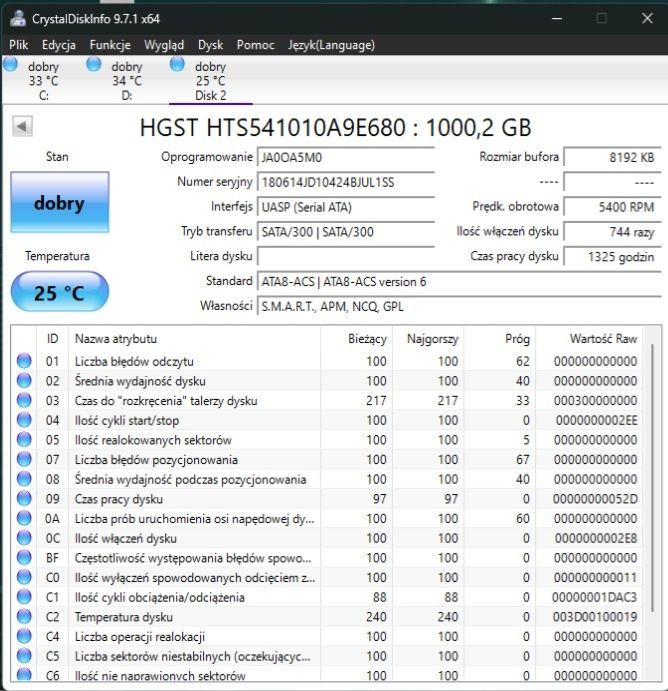Click the Własności field S.M.A.R.T., APM, NCQ, GPL
Viewport: 668px width, 691px height.
coord(459,306)
